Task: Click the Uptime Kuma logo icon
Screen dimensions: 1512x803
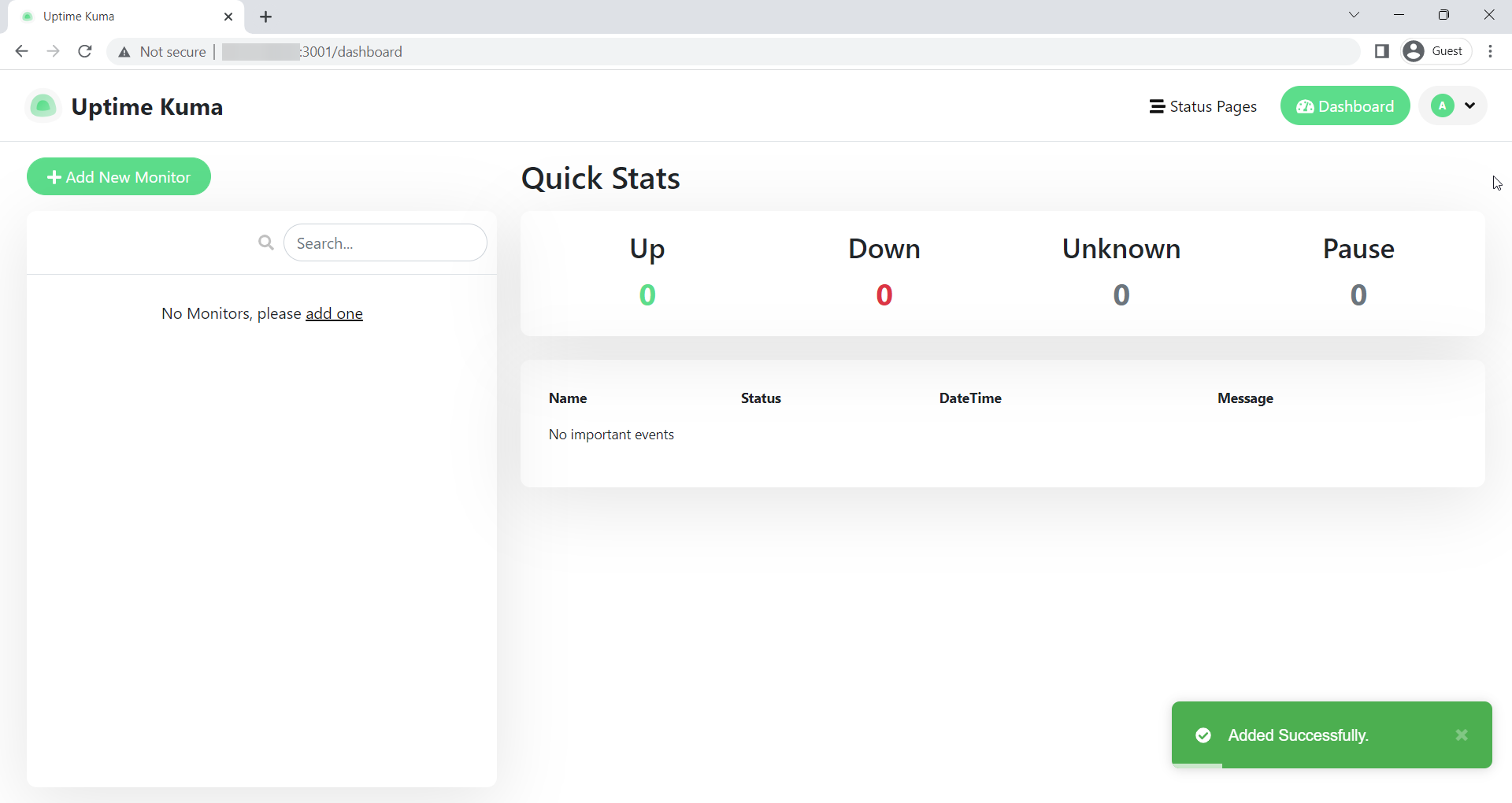Action: click(x=43, y=106)
